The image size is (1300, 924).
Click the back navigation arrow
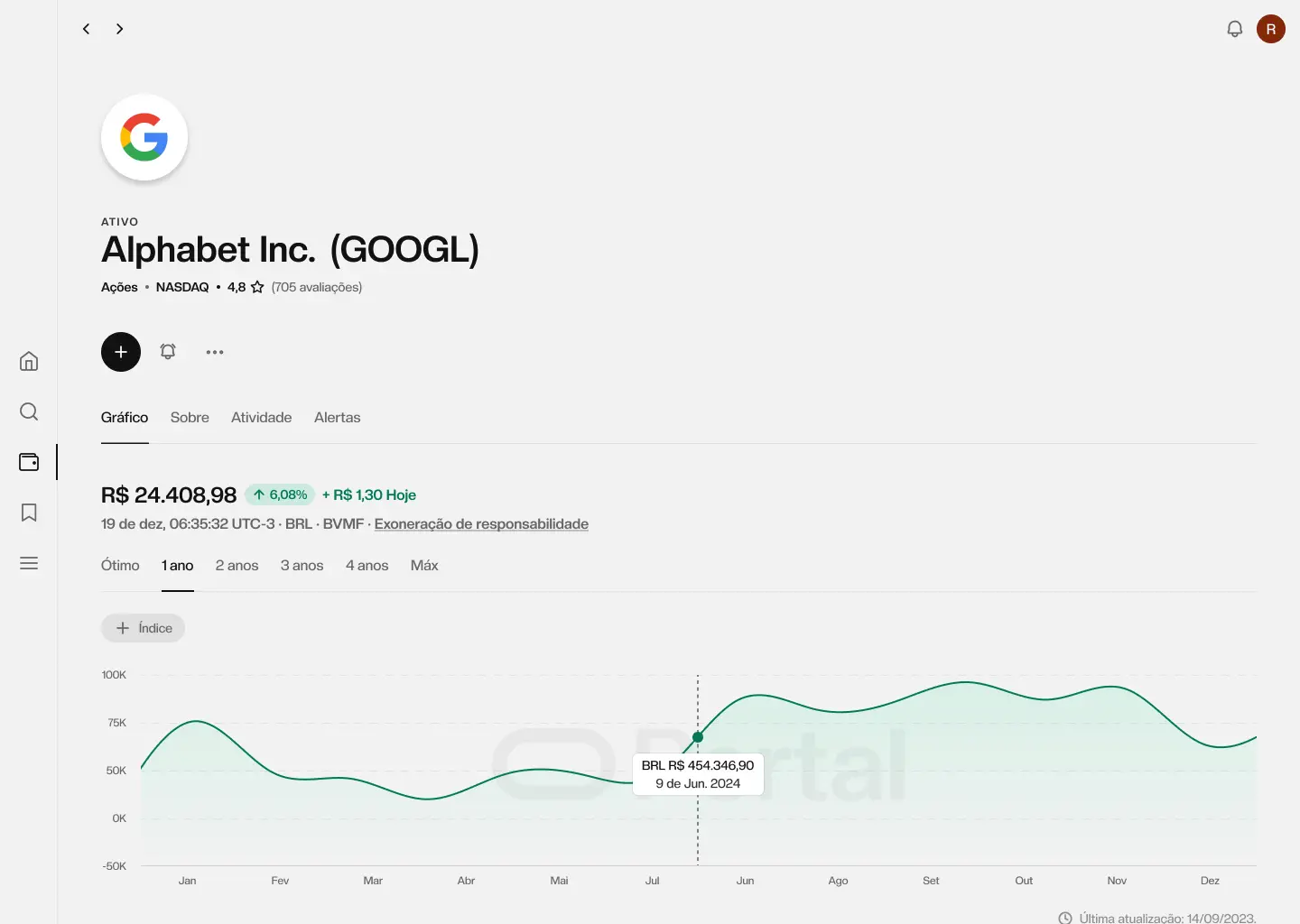point(87,29)
